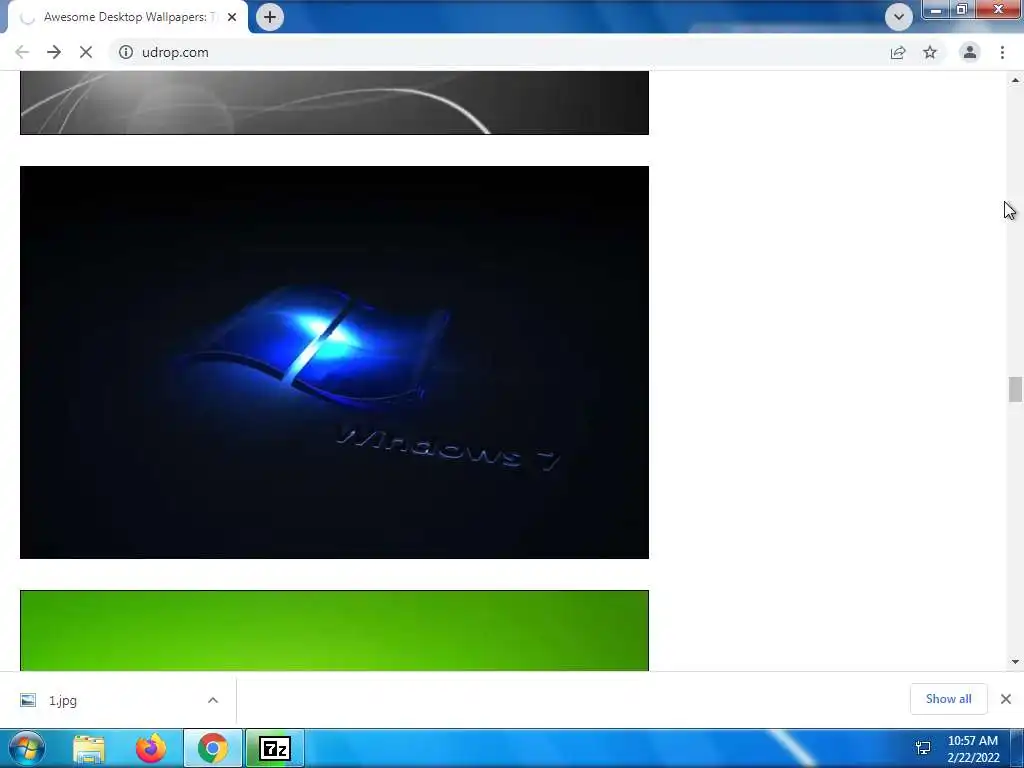The height and width of the screenshot is (768, 1024).
Task: Open Chrome's three-dot menu
Action: [1002, 52]
